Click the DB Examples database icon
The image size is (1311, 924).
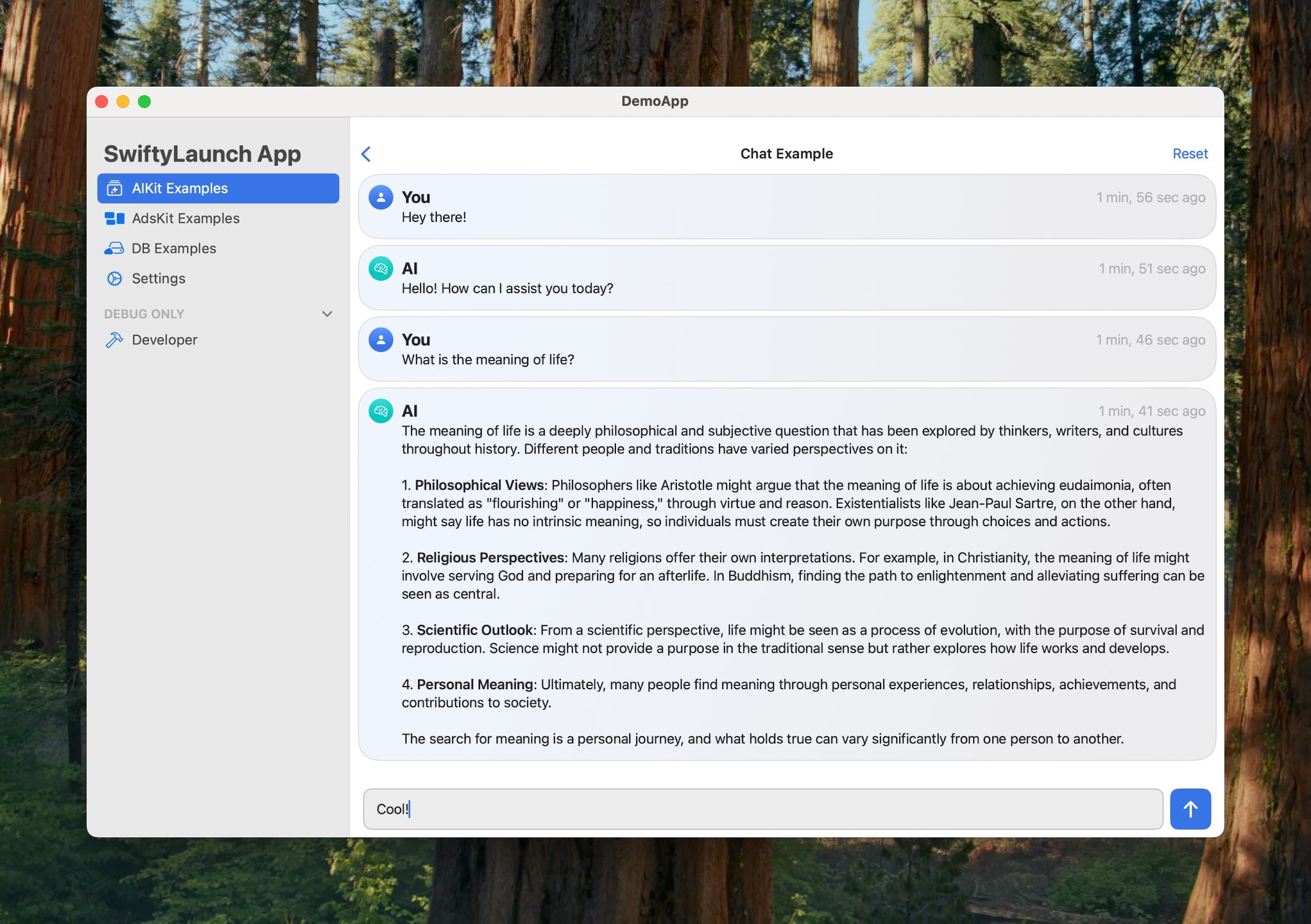point(114,249)
